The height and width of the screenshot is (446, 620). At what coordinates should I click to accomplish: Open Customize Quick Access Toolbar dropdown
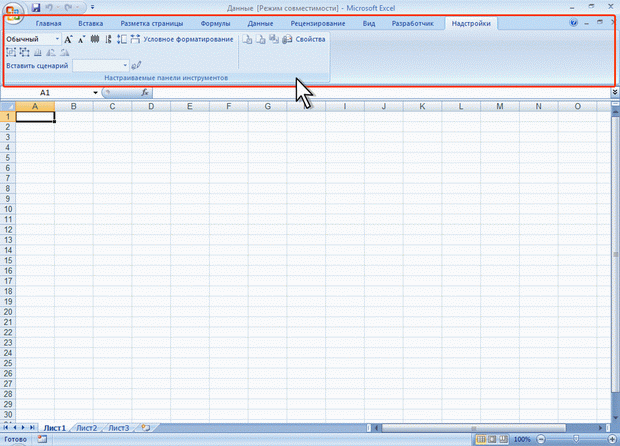(93, 8)
